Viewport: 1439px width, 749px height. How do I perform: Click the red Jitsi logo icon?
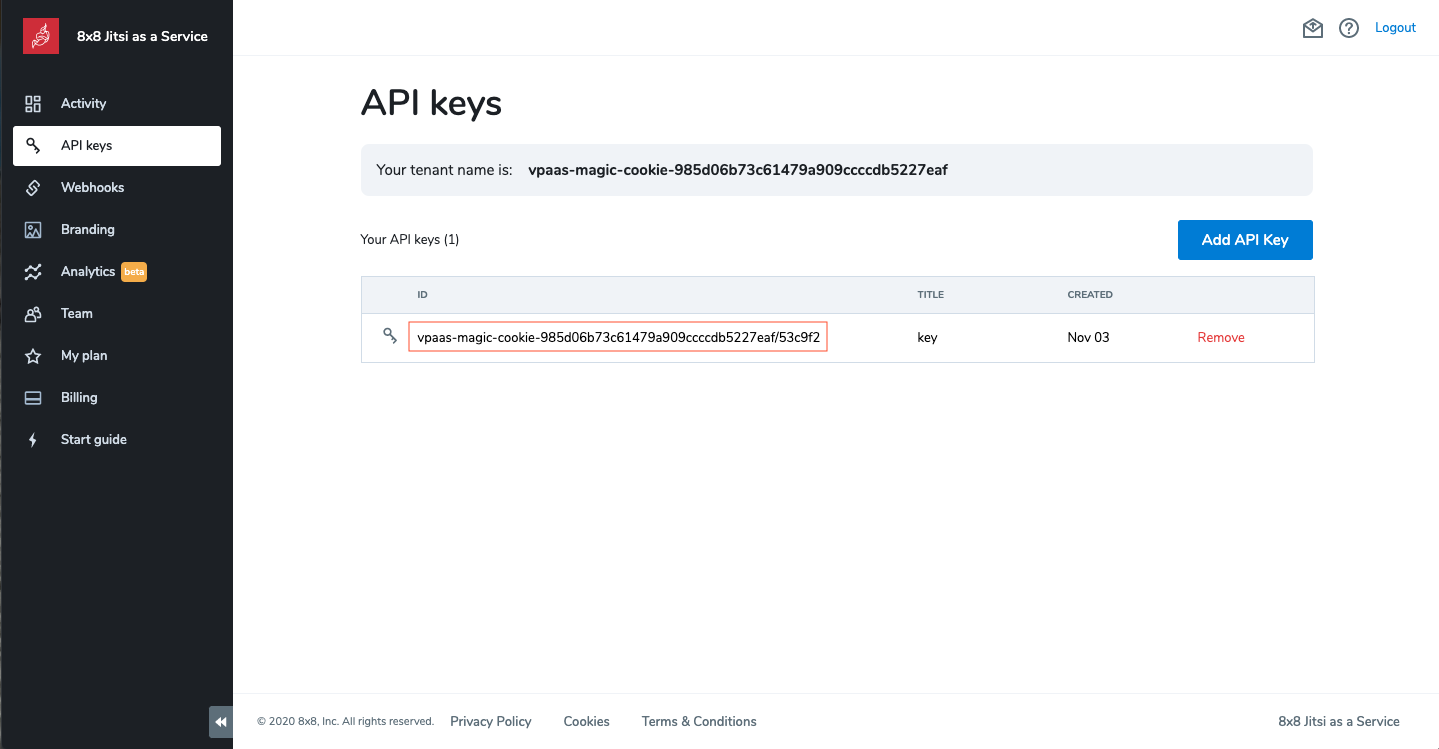pos(41,36)
